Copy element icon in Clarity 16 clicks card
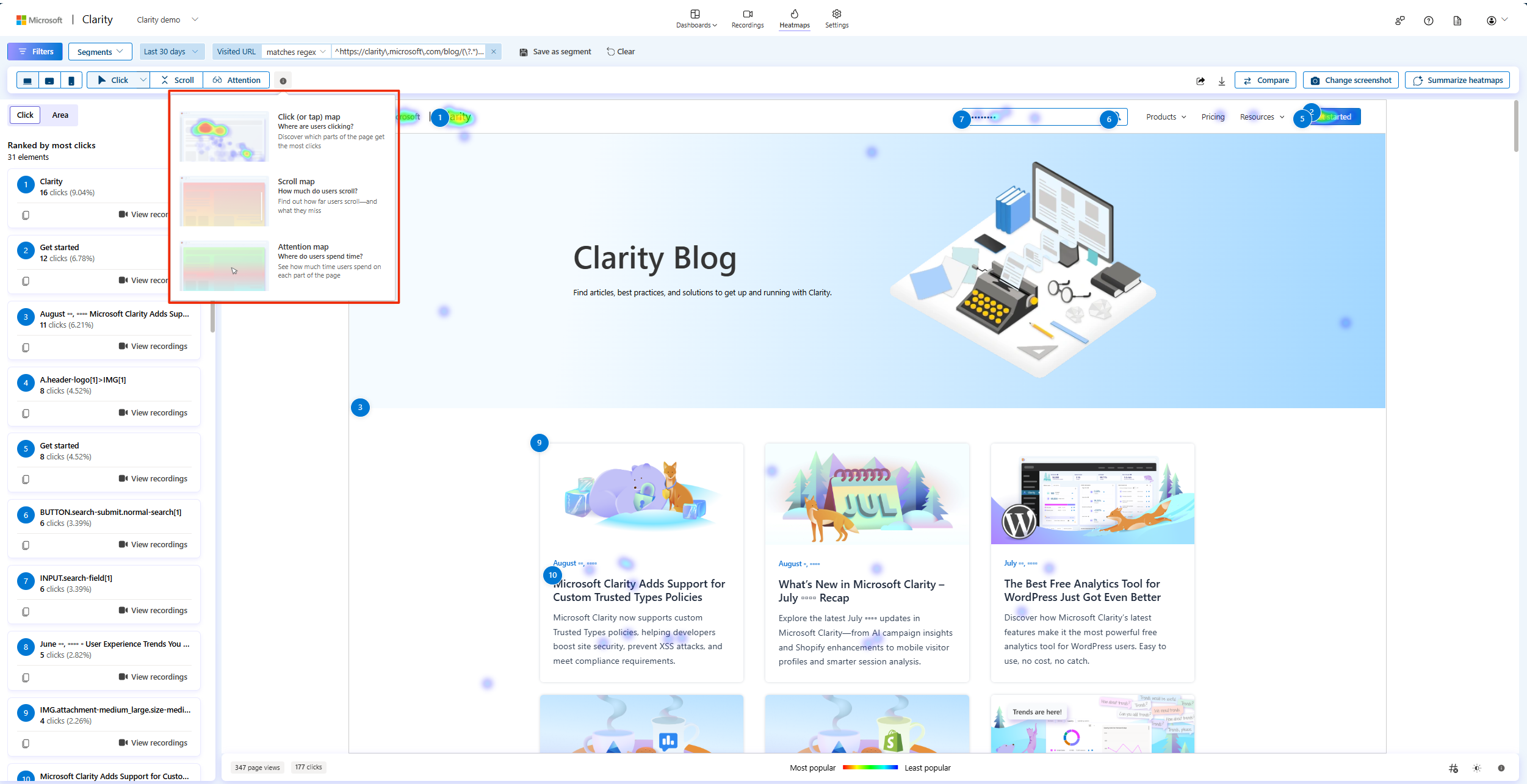This screenshot has width=1527, height=784. 26,215
